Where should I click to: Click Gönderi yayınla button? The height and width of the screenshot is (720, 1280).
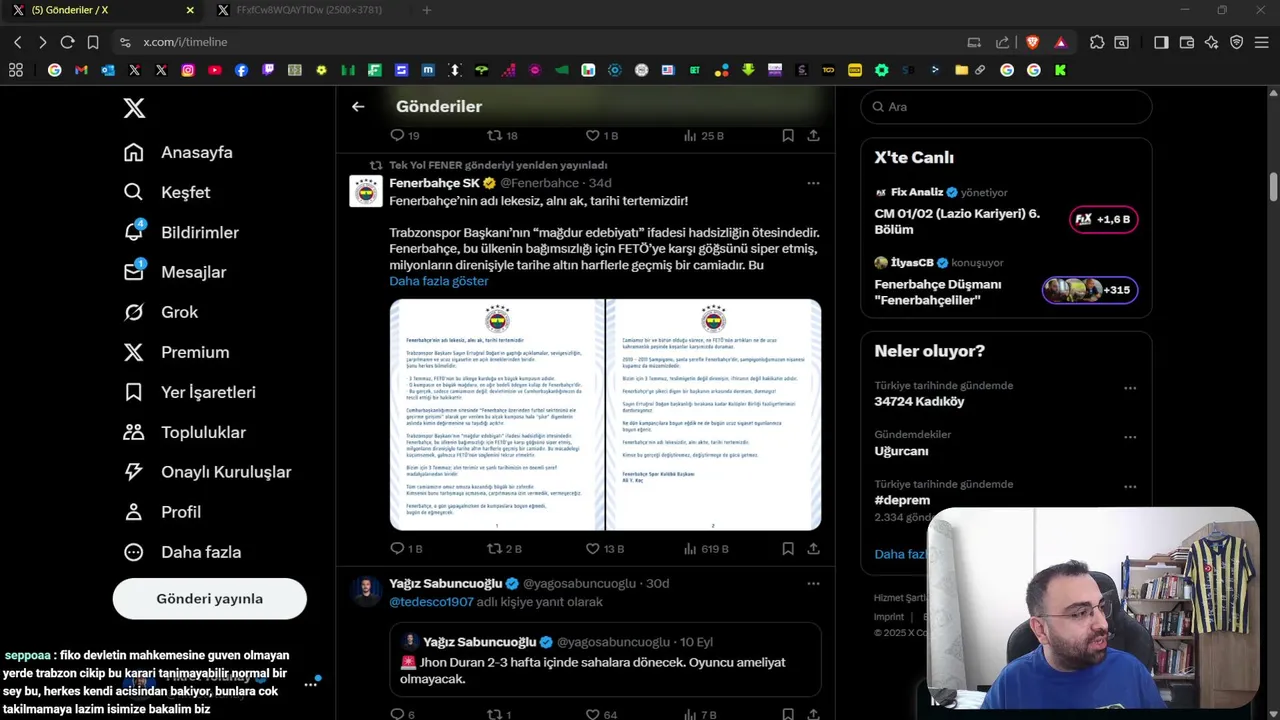[210, 599]
